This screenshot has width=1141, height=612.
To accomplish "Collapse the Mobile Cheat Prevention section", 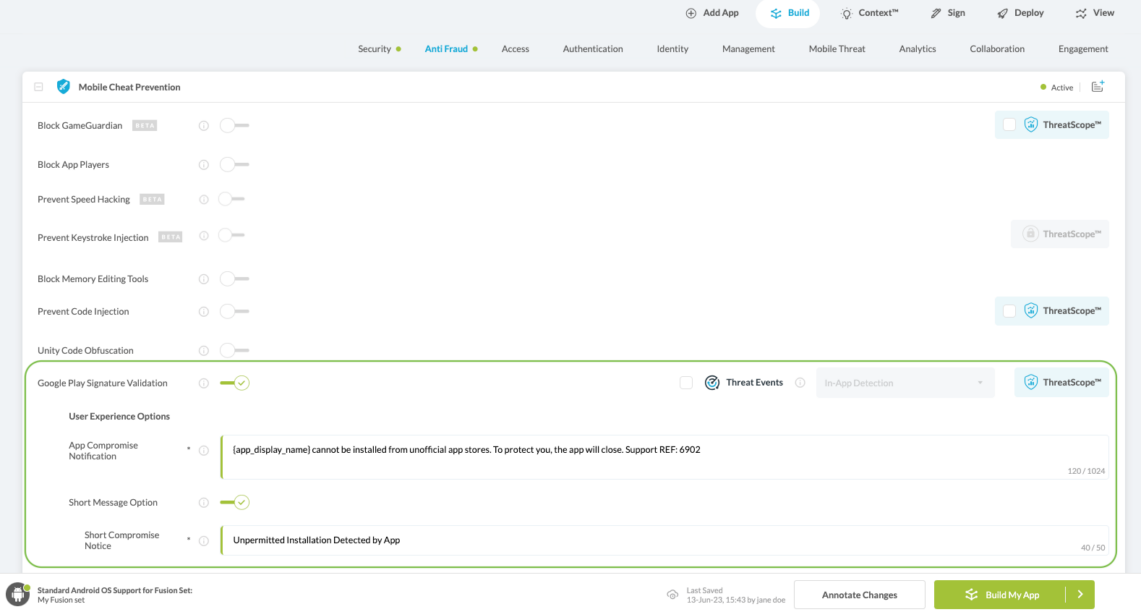I will tap(39, 87).
